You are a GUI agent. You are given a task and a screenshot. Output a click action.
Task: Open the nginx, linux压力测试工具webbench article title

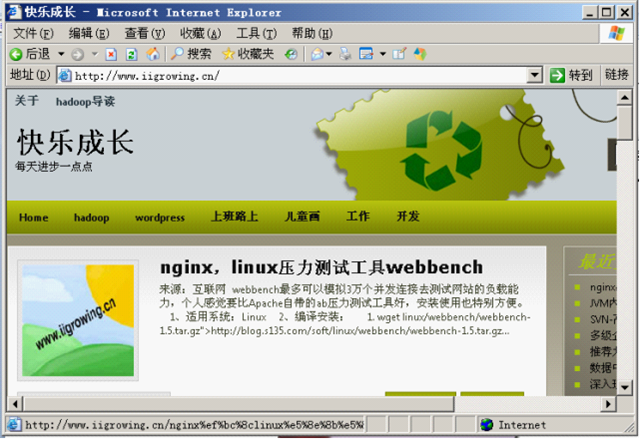[x=322, y=268]
